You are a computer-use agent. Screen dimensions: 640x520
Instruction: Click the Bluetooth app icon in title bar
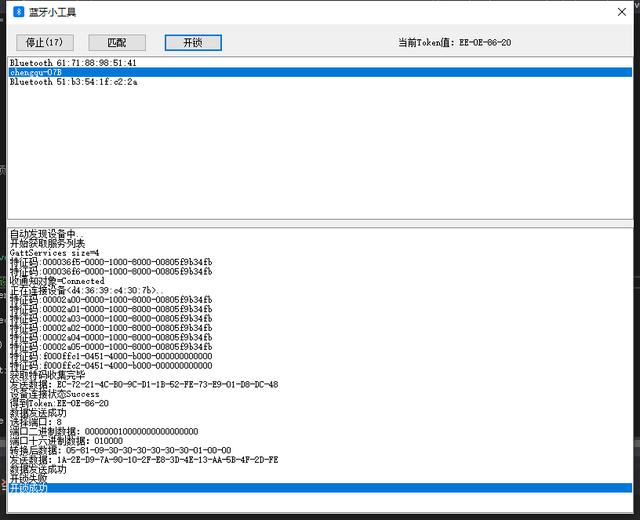(x=18, y=12)
